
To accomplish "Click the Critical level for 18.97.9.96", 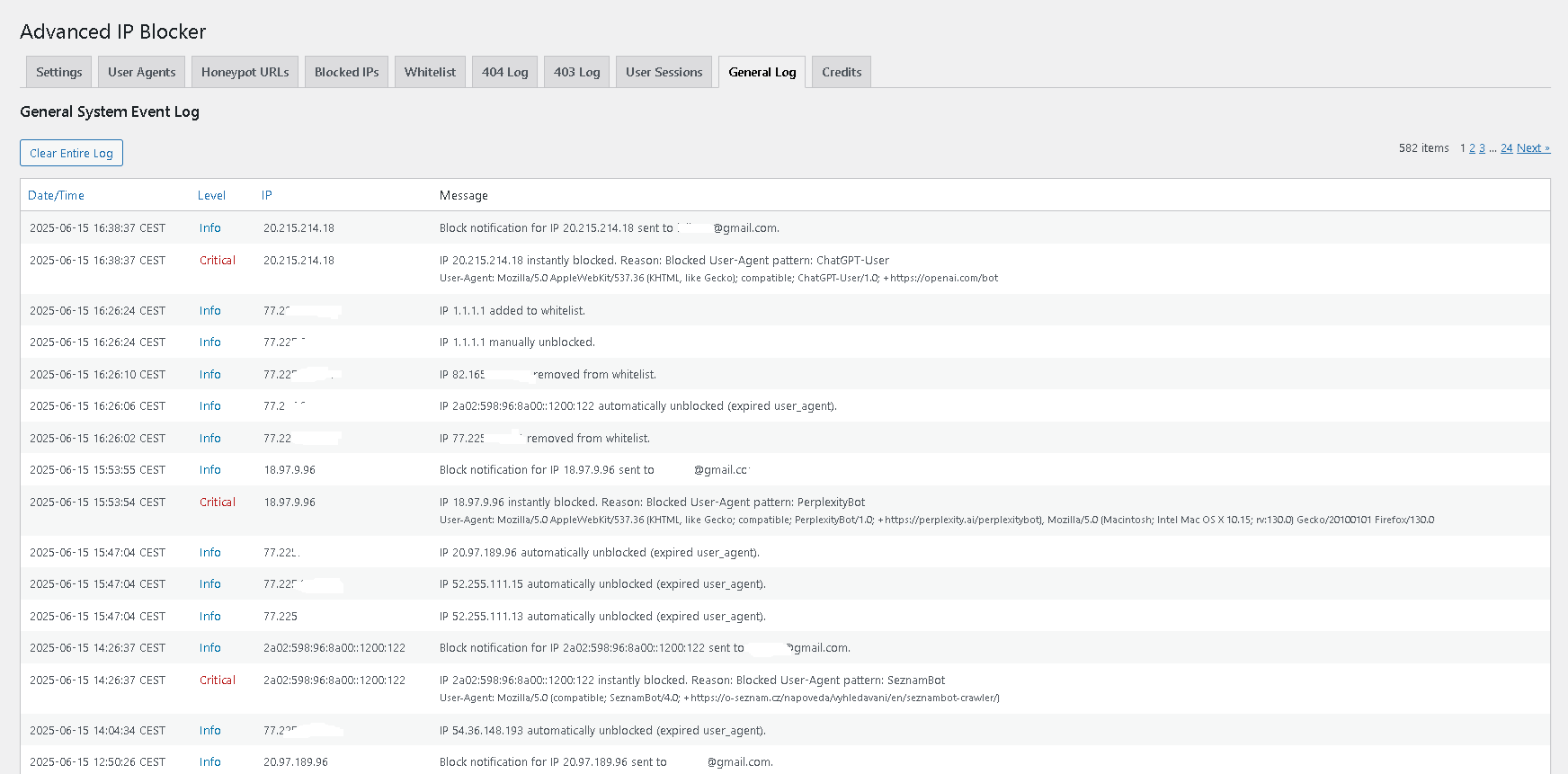I will pos(218,503).
